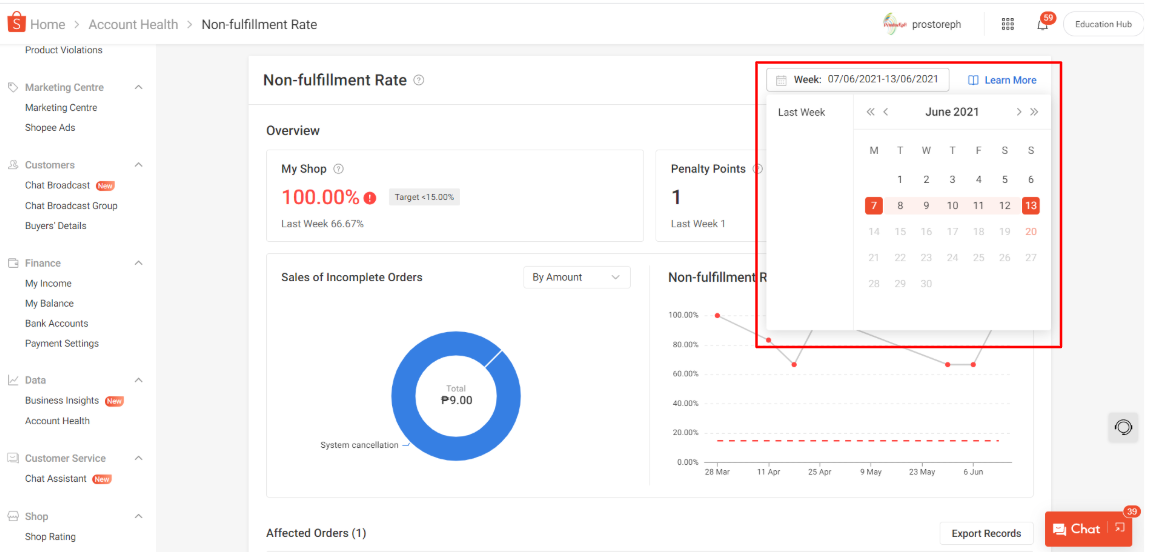
Task: Click the Learn More link
Action: point(1010,80)
